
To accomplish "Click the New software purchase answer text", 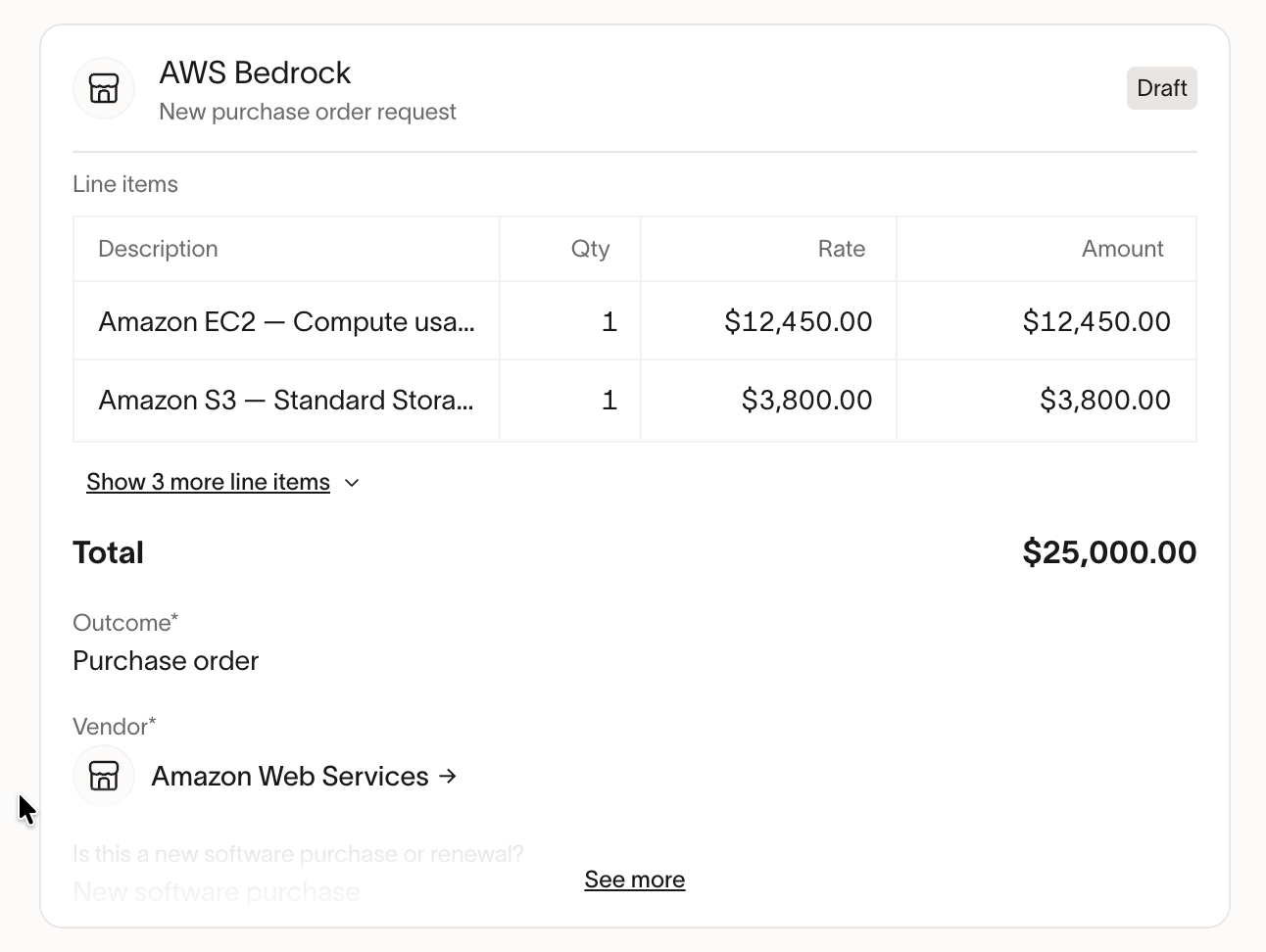I will pyautogui.click(x=217, y=892).
